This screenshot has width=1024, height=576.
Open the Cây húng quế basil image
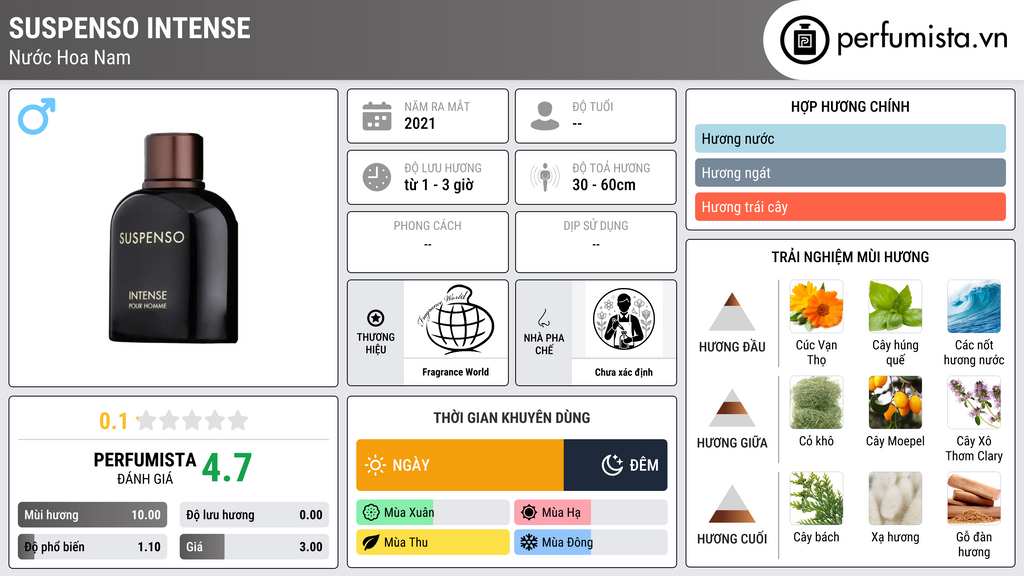point(895,306)
